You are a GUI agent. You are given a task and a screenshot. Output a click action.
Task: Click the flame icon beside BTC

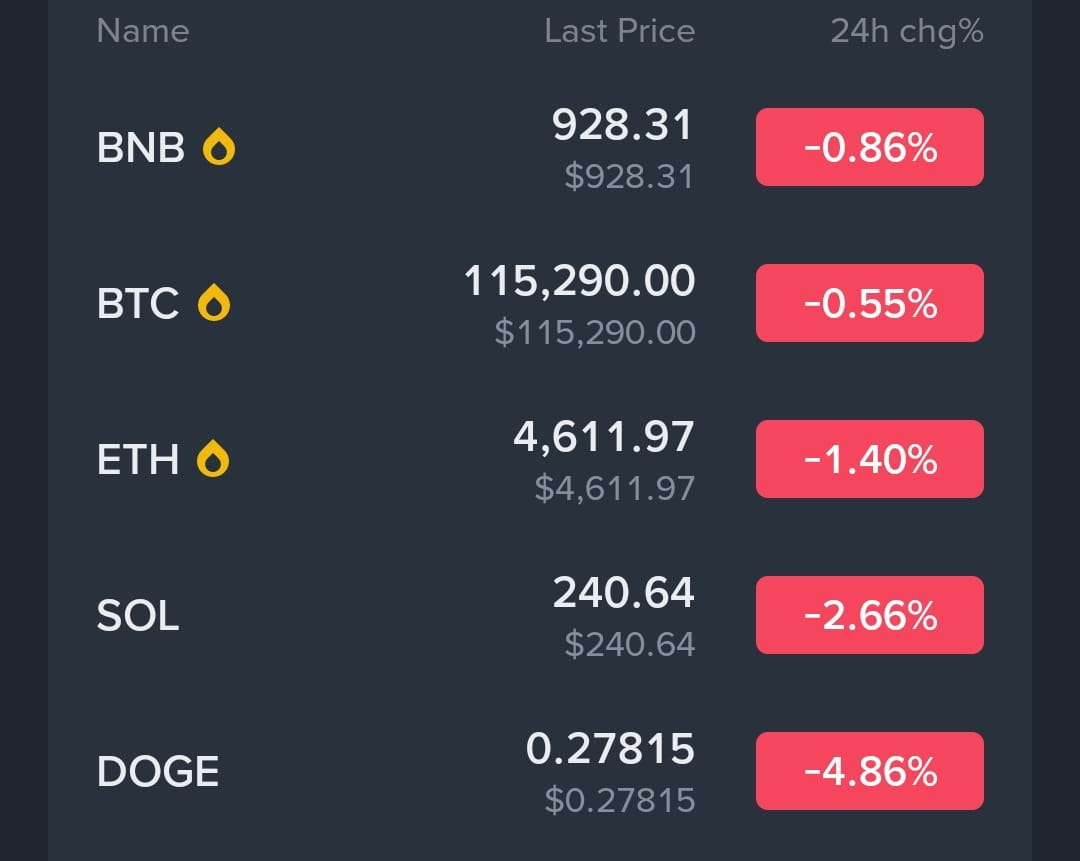tap(214, 303)
